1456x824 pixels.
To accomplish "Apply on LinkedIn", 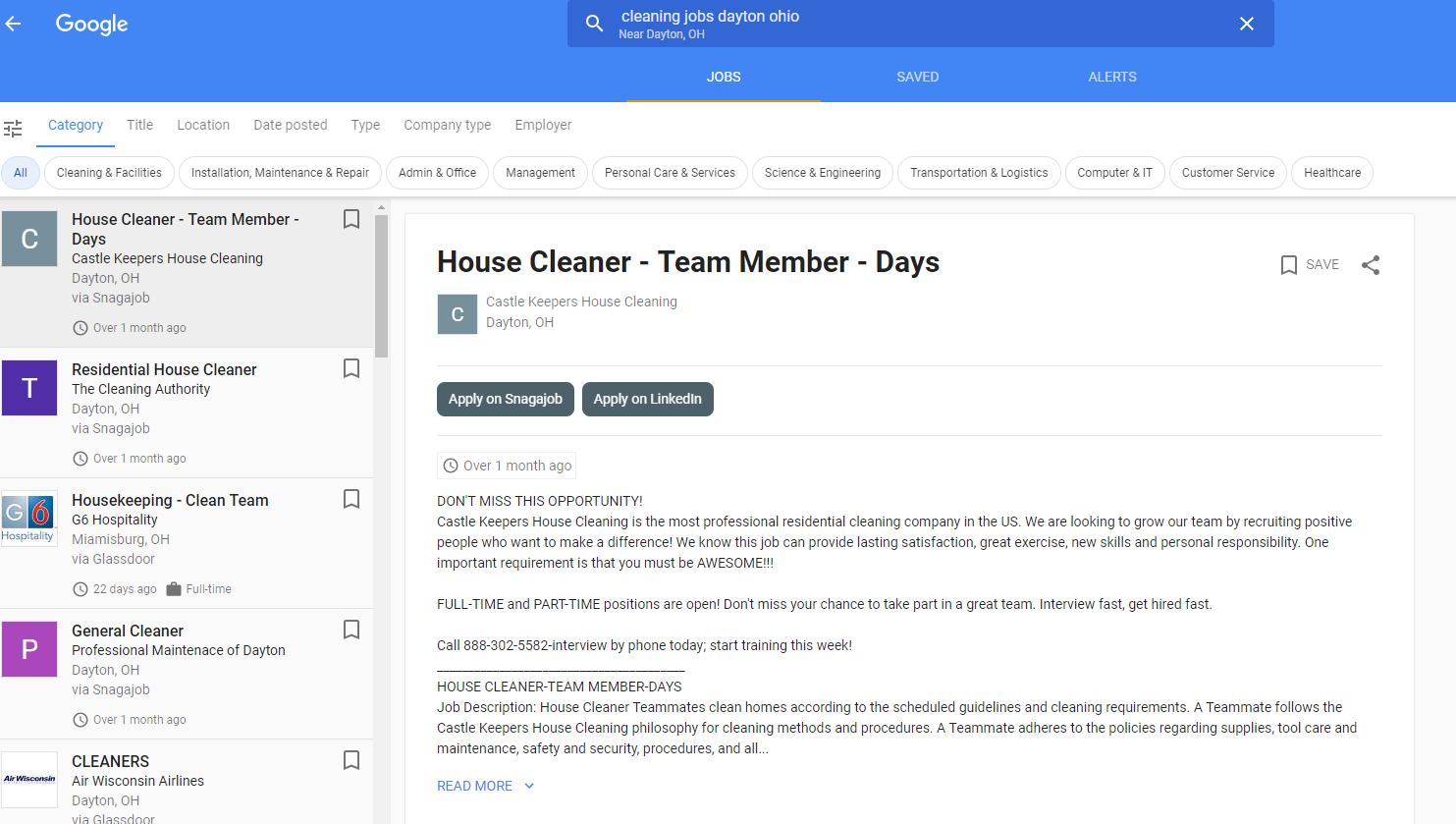I will pyautogui.click(x=648, y=399).
